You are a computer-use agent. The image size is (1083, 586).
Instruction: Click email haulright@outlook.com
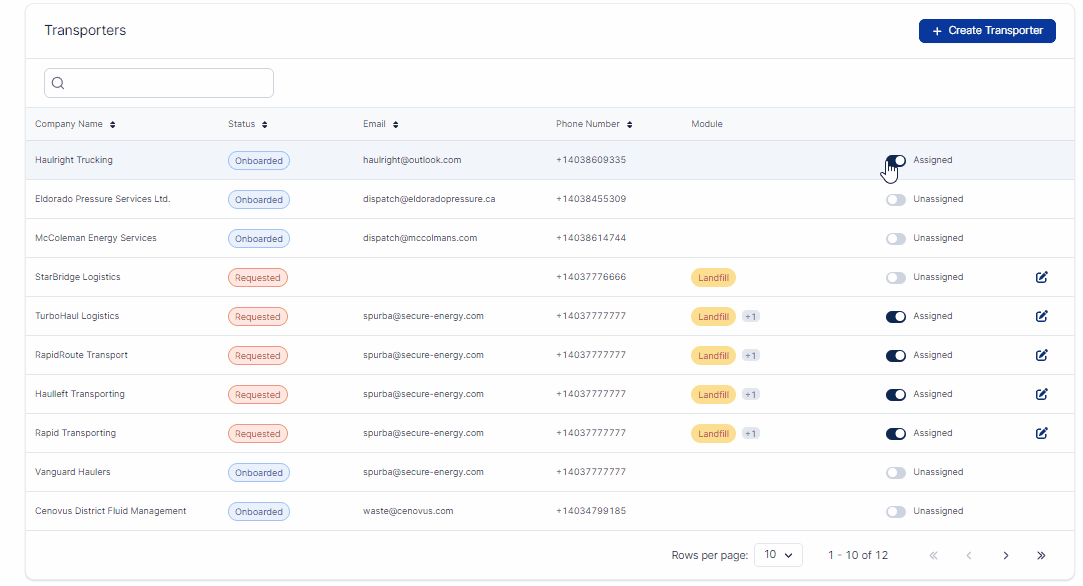(x=412, y=160)
